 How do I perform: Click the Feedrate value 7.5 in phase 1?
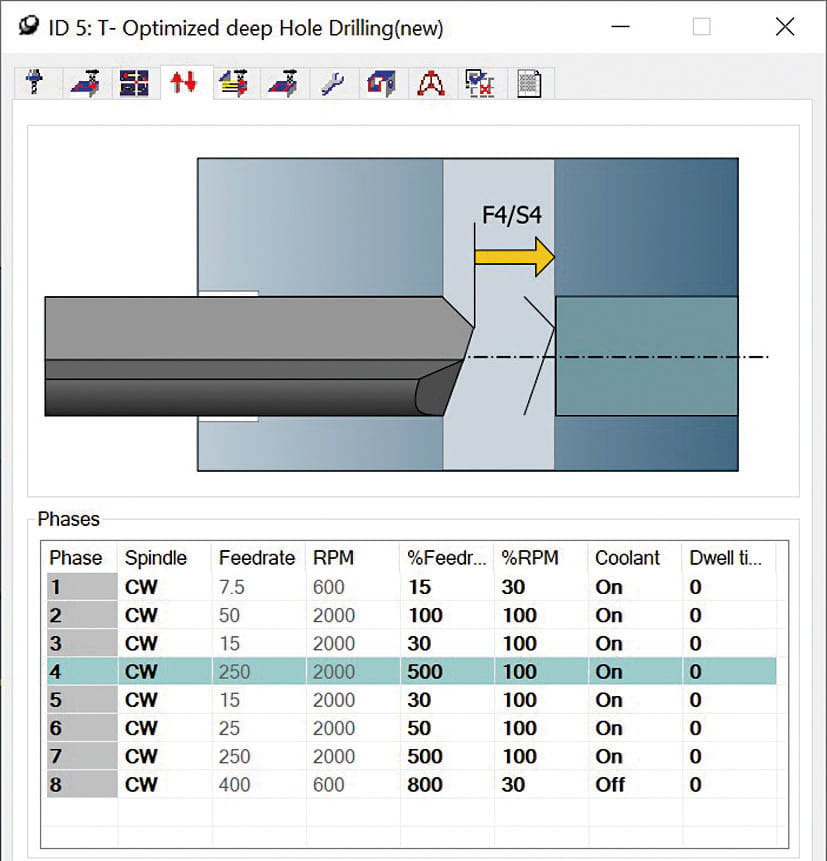[232, 587]
